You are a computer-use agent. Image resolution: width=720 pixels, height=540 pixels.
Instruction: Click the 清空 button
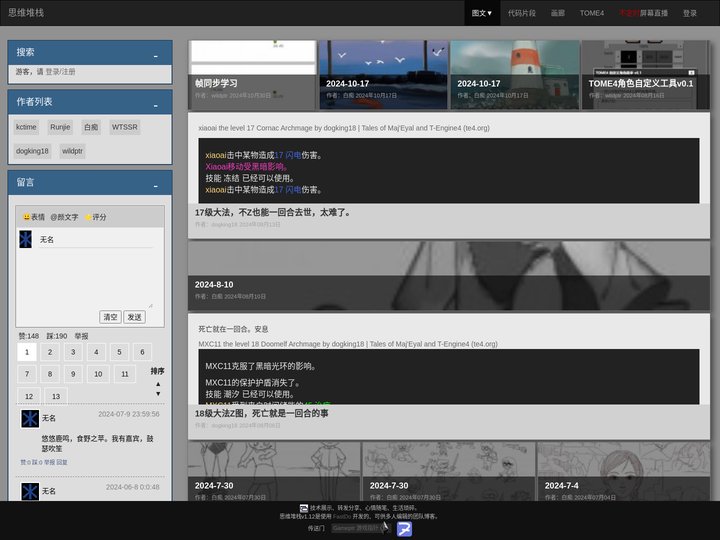(x=110, y=317)
